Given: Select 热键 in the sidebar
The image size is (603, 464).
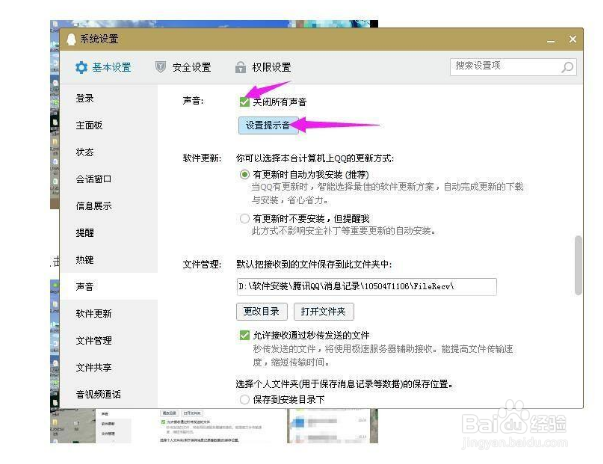Looking at the screenshot, I should (x=85, y=259).
